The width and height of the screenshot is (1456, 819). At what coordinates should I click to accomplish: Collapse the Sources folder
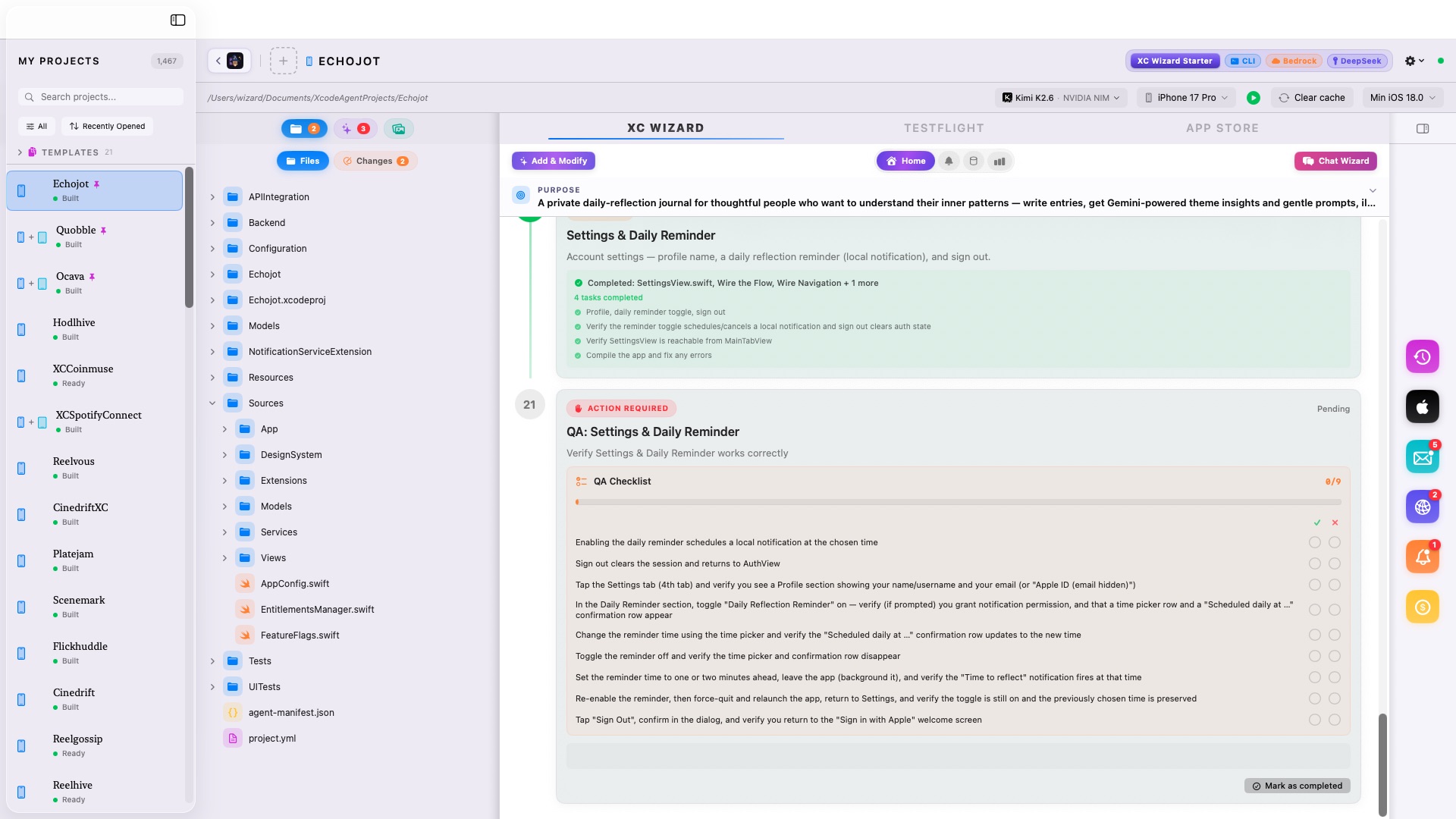[x=212, y=403]
